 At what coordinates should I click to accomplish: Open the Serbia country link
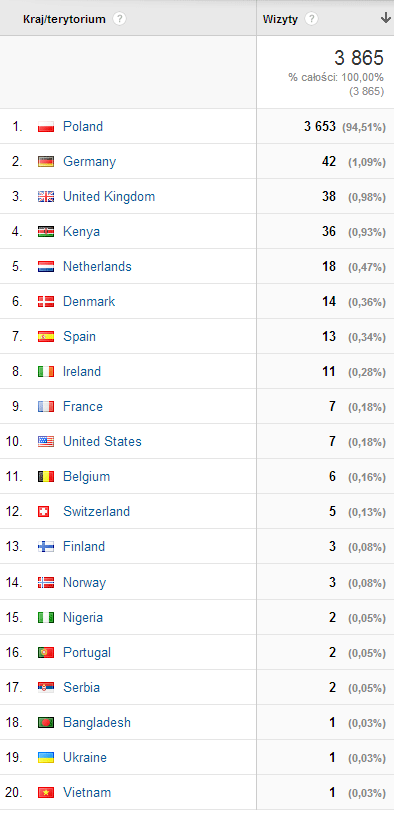[81, 687]
